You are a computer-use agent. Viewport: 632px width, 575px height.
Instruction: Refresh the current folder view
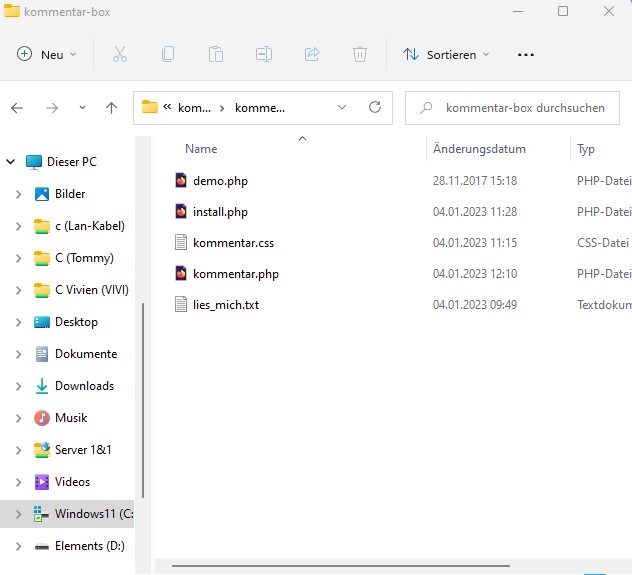pyautogui.click(x=375, y=107)
